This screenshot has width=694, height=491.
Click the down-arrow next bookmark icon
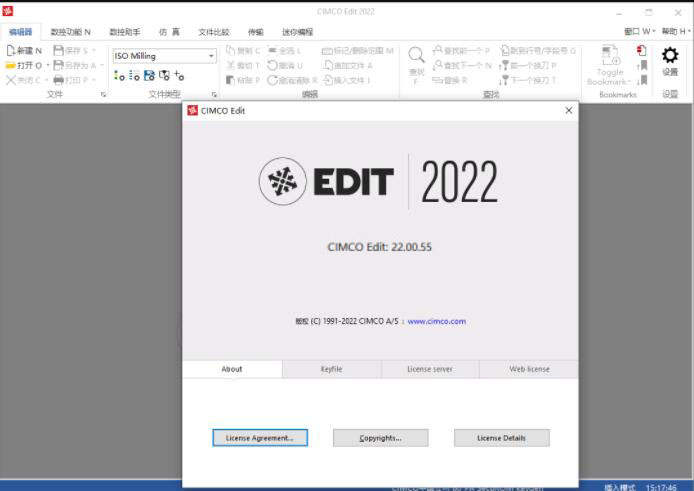(642, 80)
